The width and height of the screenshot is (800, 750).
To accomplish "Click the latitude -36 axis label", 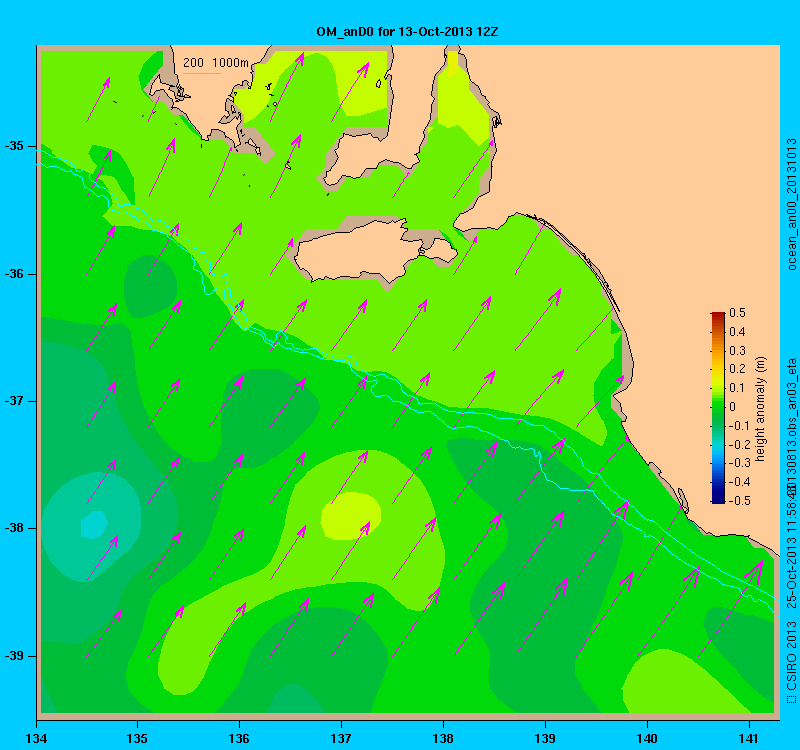I will [x=15, y=274].
